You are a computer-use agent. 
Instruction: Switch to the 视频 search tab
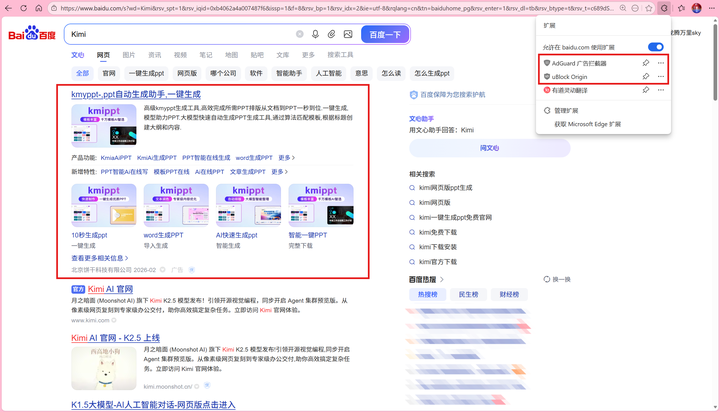click(180, 55)
